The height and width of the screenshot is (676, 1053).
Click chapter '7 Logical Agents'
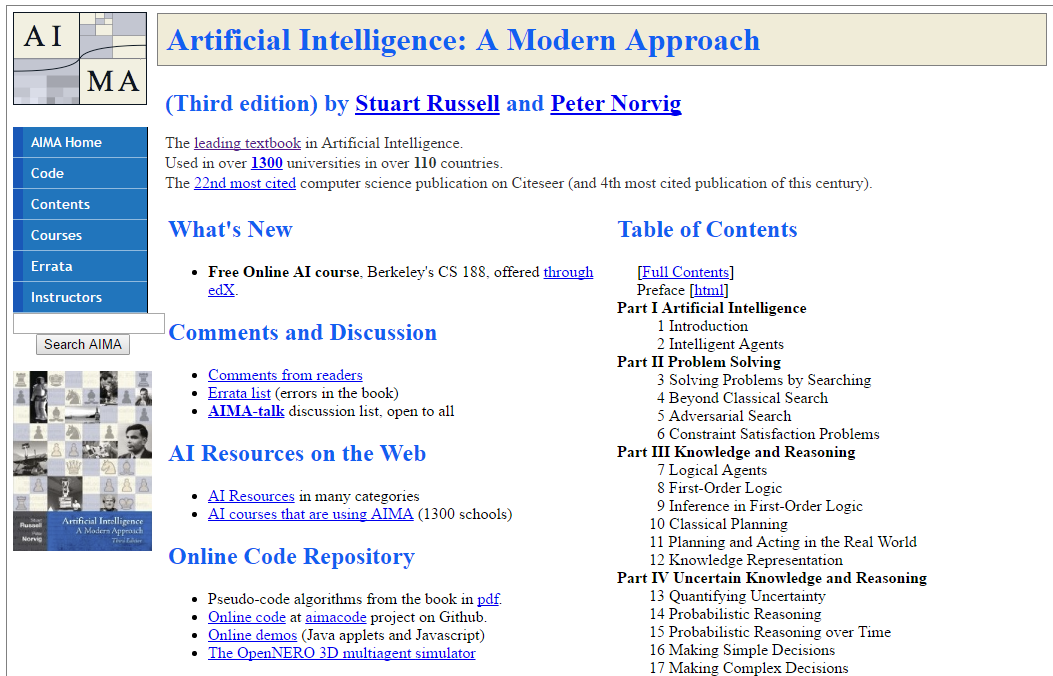point(712,470)
